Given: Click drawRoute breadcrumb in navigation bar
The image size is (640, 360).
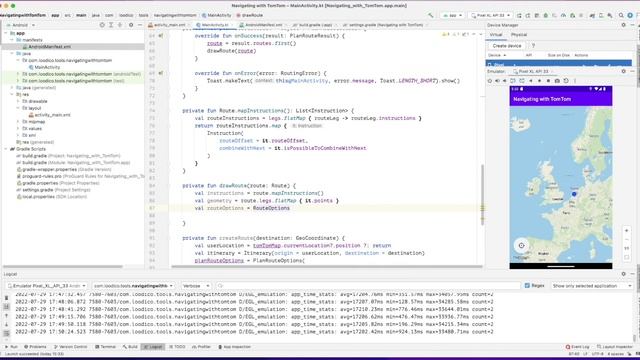Looking at the screenshot, I should point(249,16).
